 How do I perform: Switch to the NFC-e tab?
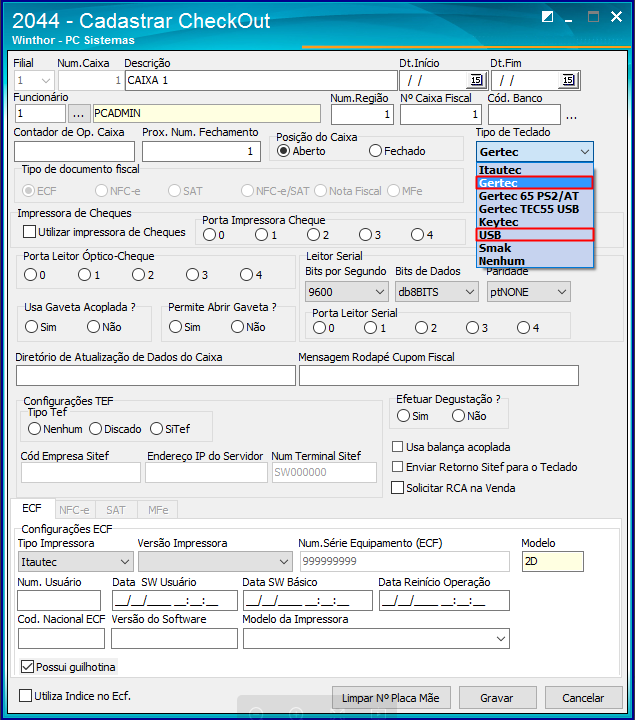tap(74, 510)
